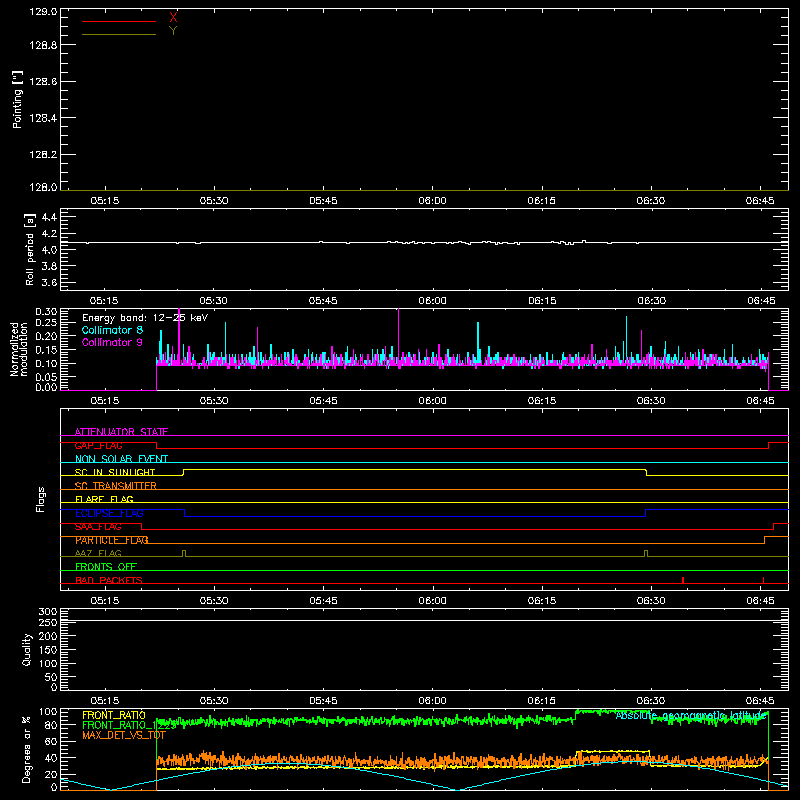Screen dimensions: 800x800
Task: Click the SC_IN_SUNLIGHT flag label
Action: 115,472
